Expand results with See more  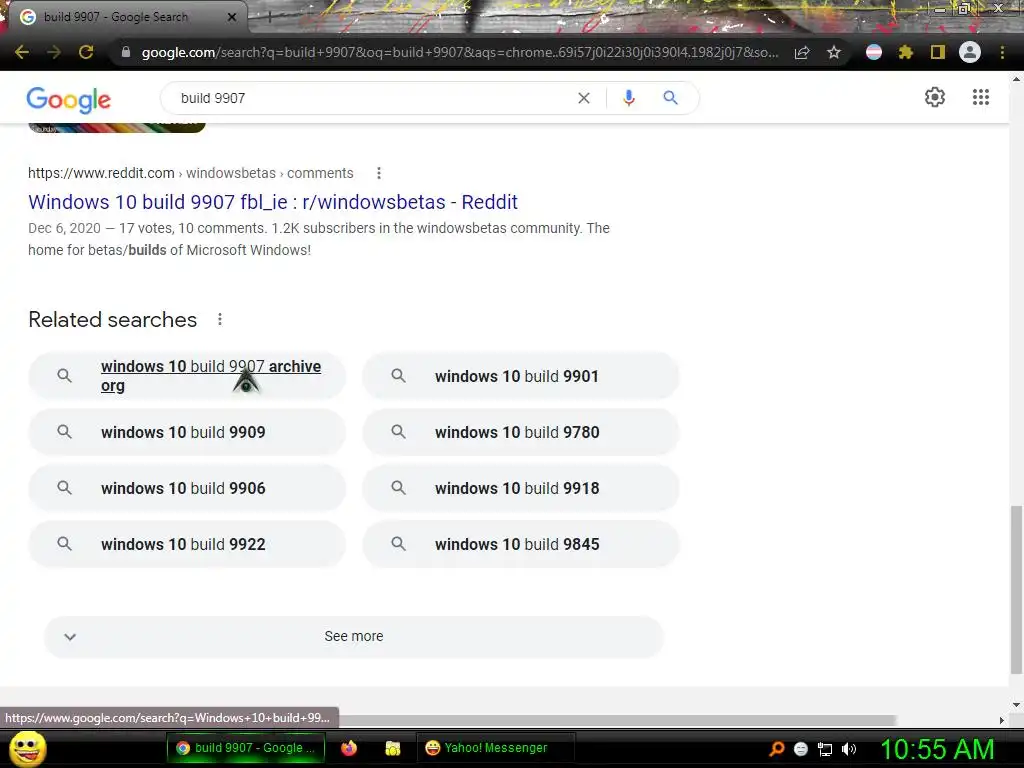coord(353,636)
